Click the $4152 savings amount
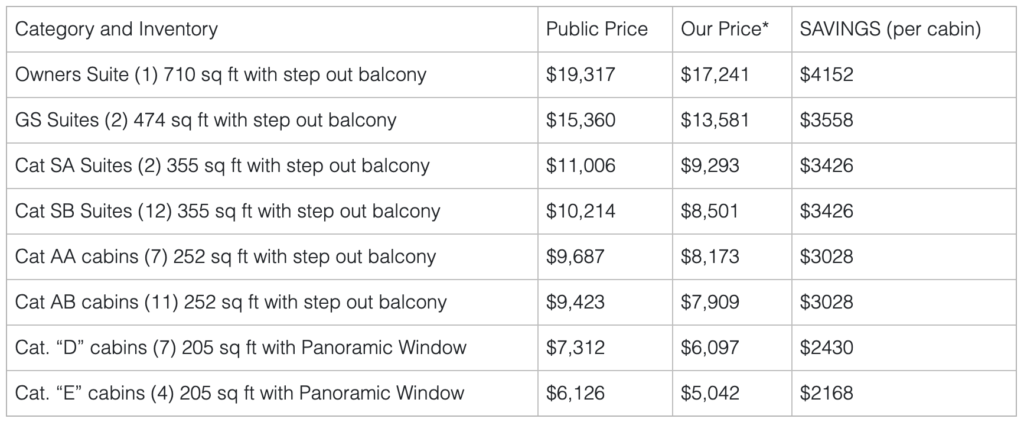This screenshot has width=1024, height=422. tap(826, 75)
